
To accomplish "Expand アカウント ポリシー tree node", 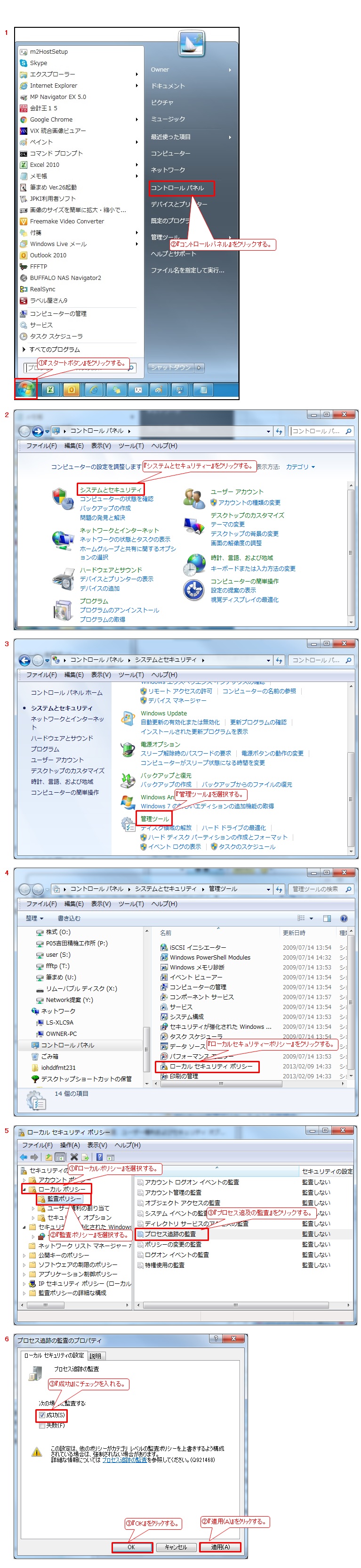I will [x=25, y=1180].
